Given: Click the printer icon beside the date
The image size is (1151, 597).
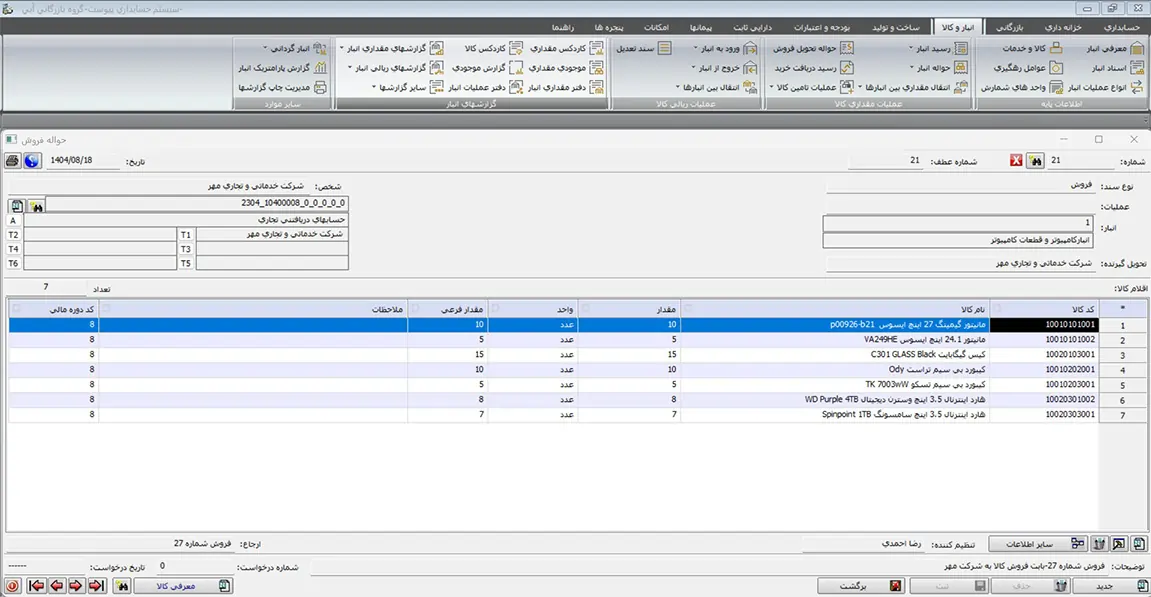Looking at the screenshot, I should click(13, 161).
